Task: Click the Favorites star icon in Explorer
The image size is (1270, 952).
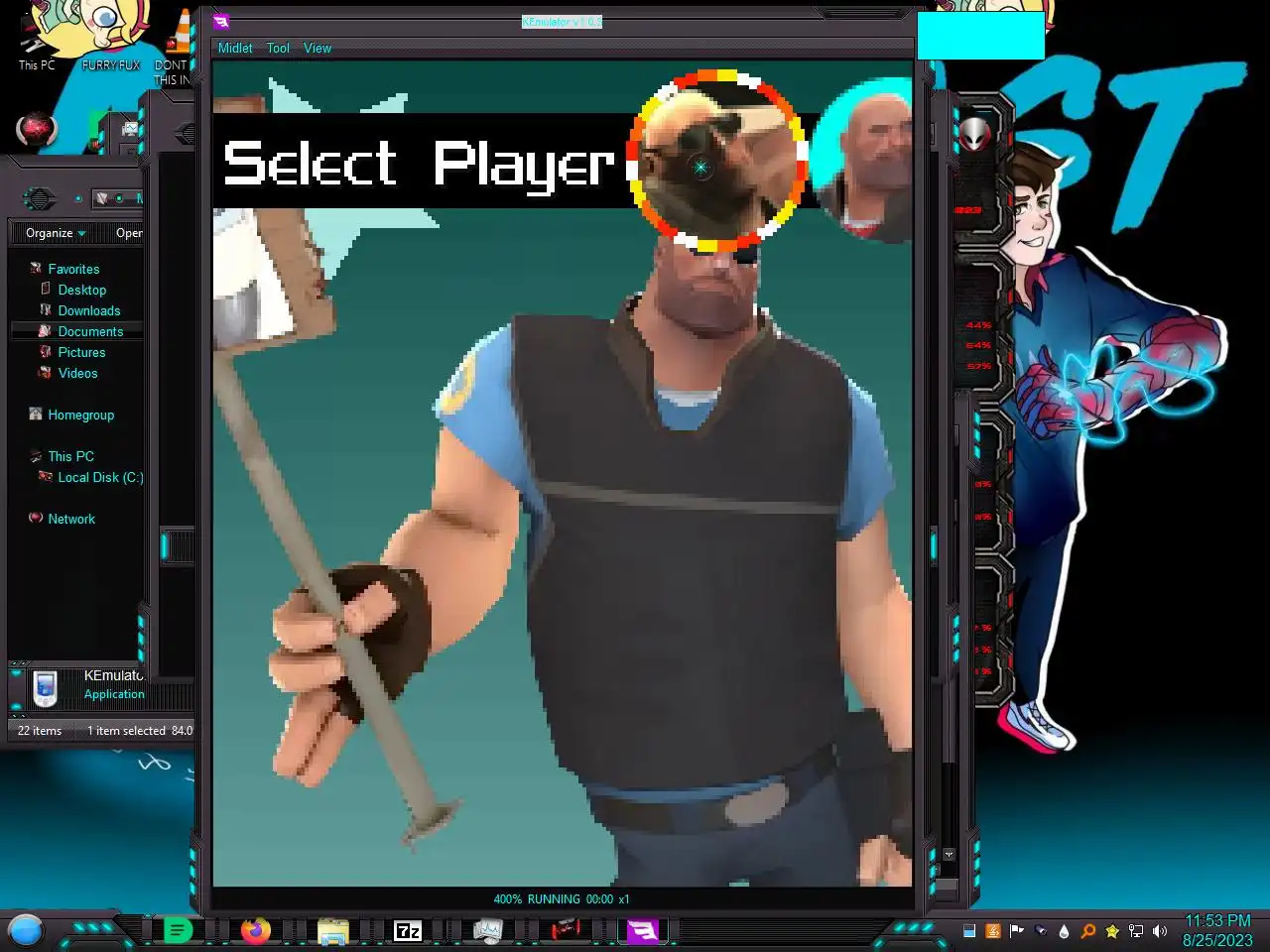Action: (x=36, y=268)
